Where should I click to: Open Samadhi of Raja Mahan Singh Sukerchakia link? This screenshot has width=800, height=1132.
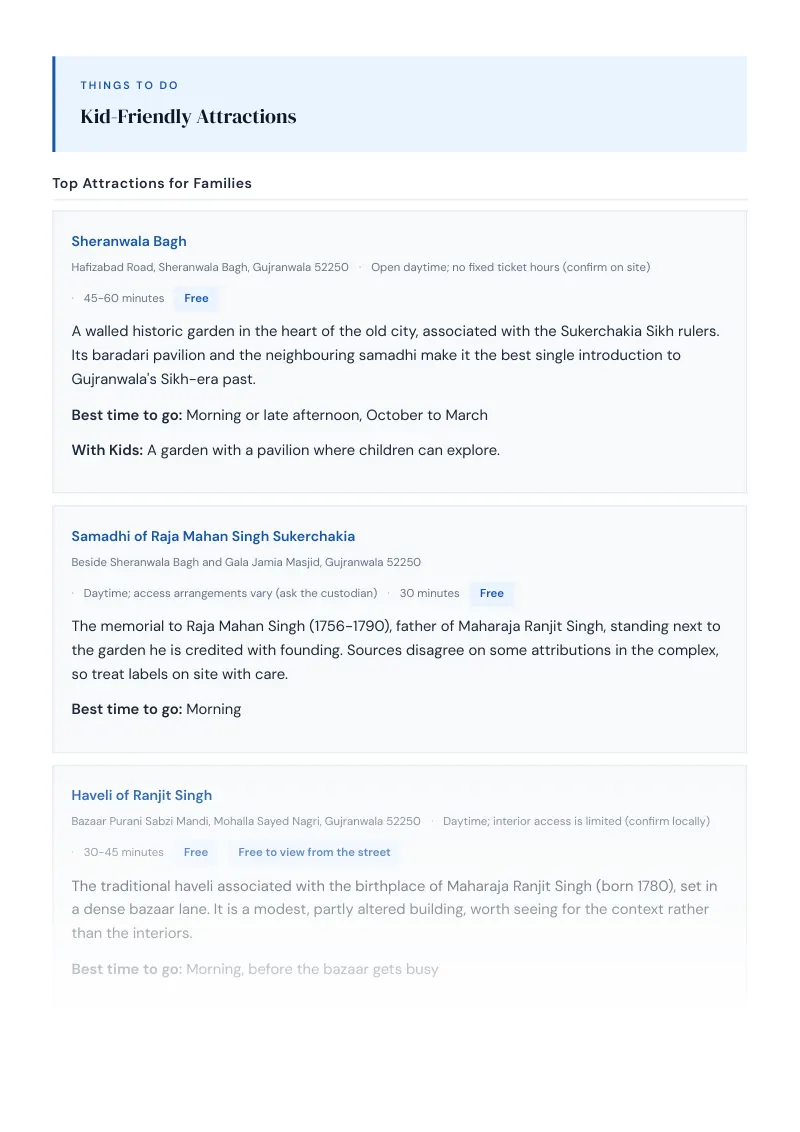(x=213, y=536)
